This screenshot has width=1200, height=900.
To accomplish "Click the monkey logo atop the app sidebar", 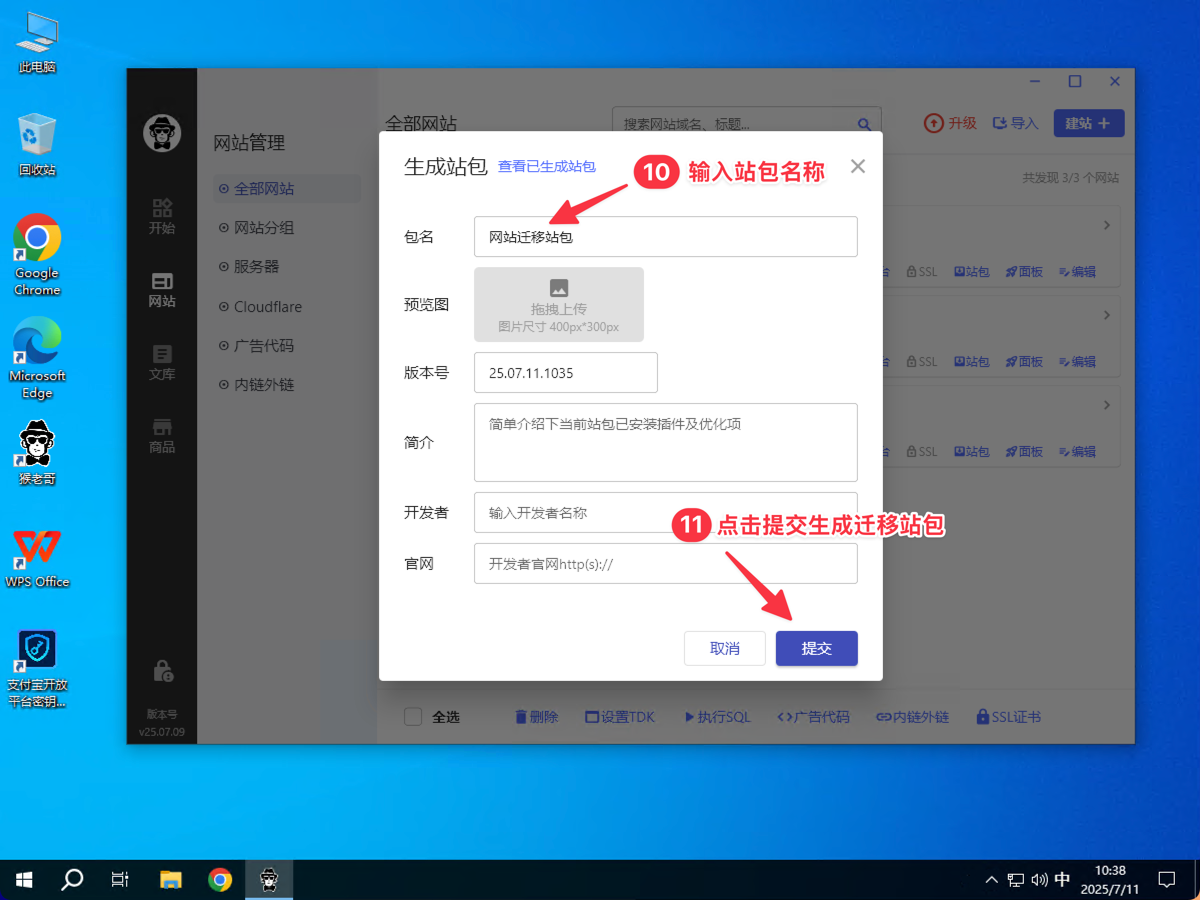I will pyautogui.click(x=162, y=132).
